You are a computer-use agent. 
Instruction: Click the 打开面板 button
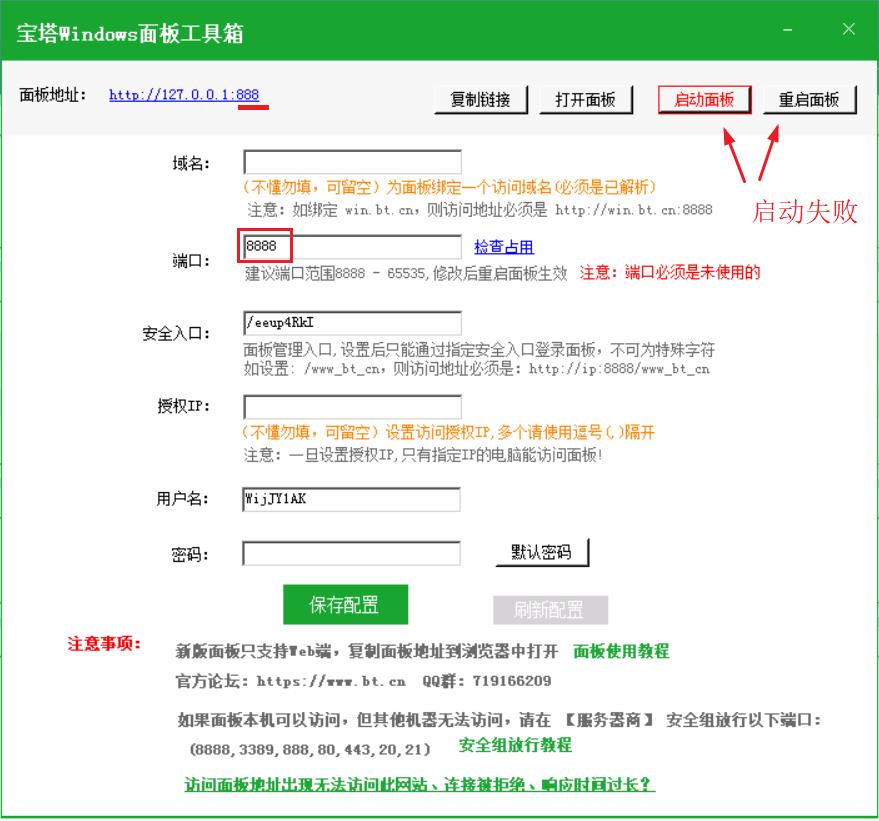(586, 100)
